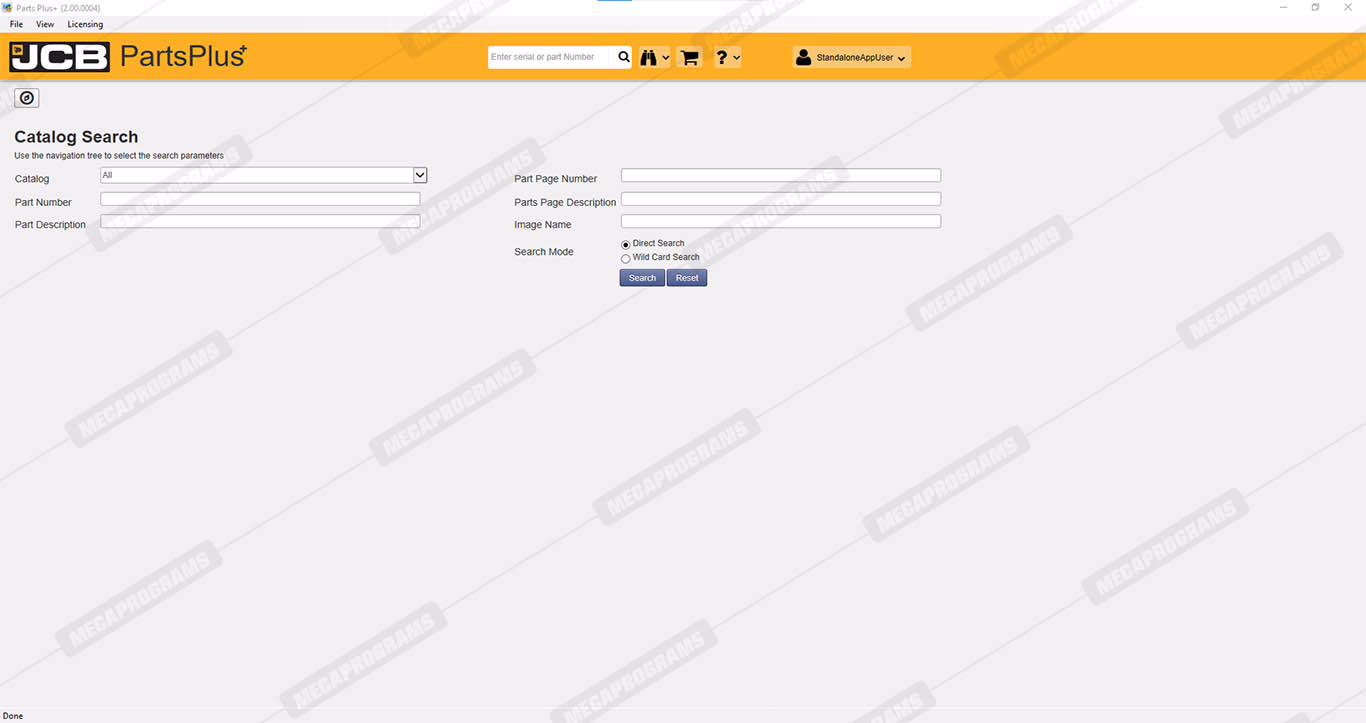1366x723 pixels.
Task: Click the navigation tree compass icon
Action: coord(27,97)
